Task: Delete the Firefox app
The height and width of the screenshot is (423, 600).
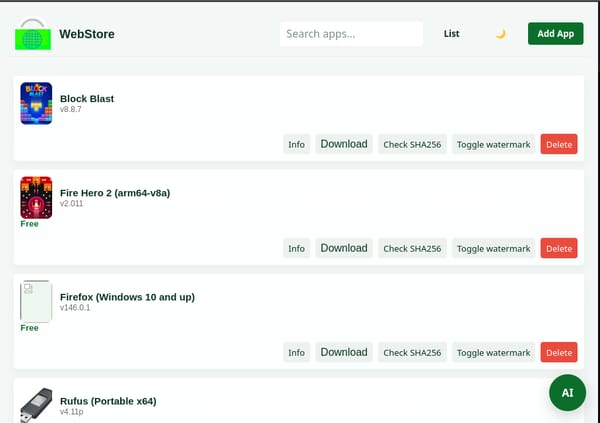Action: pyautogui.click(x=559, y=353)
